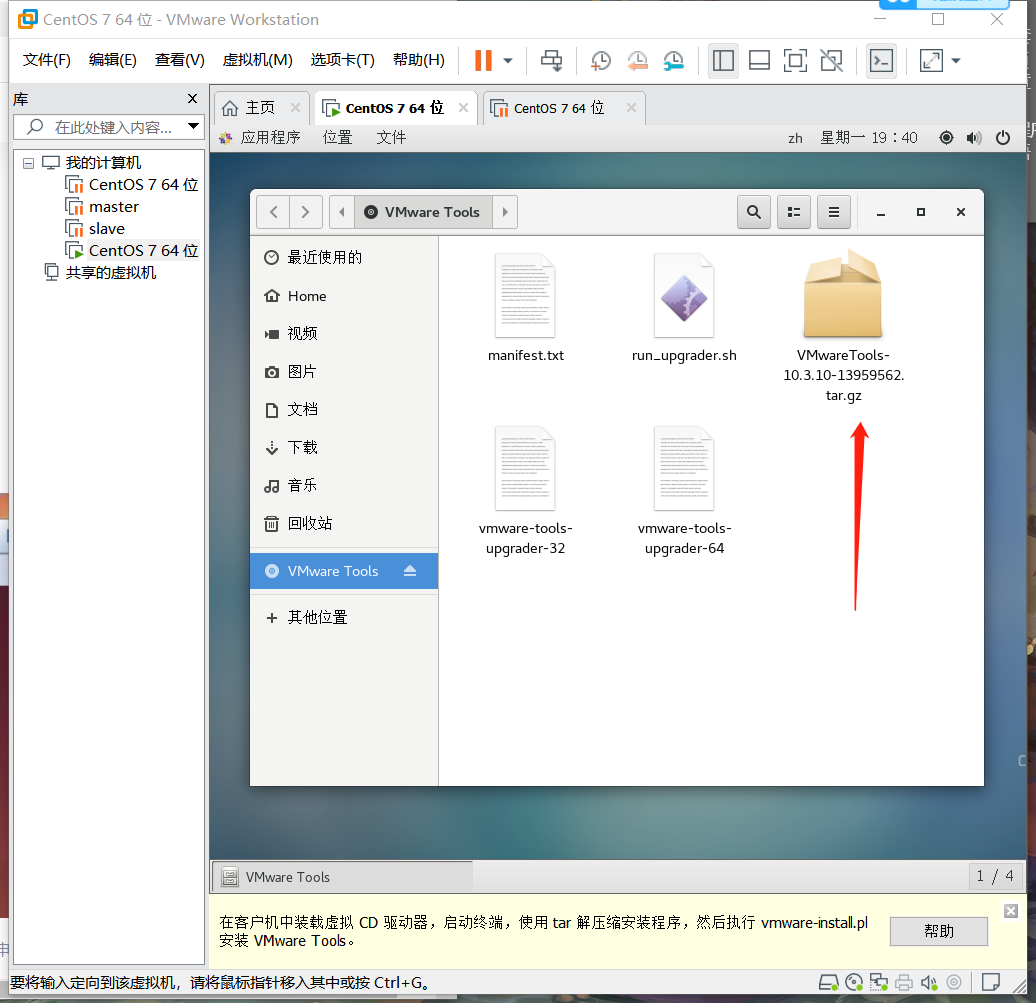The width and height of the screenshot is (1036, 1003).
Task: Open the stretch display dropdown arrow
Action: tap(955, 61)
